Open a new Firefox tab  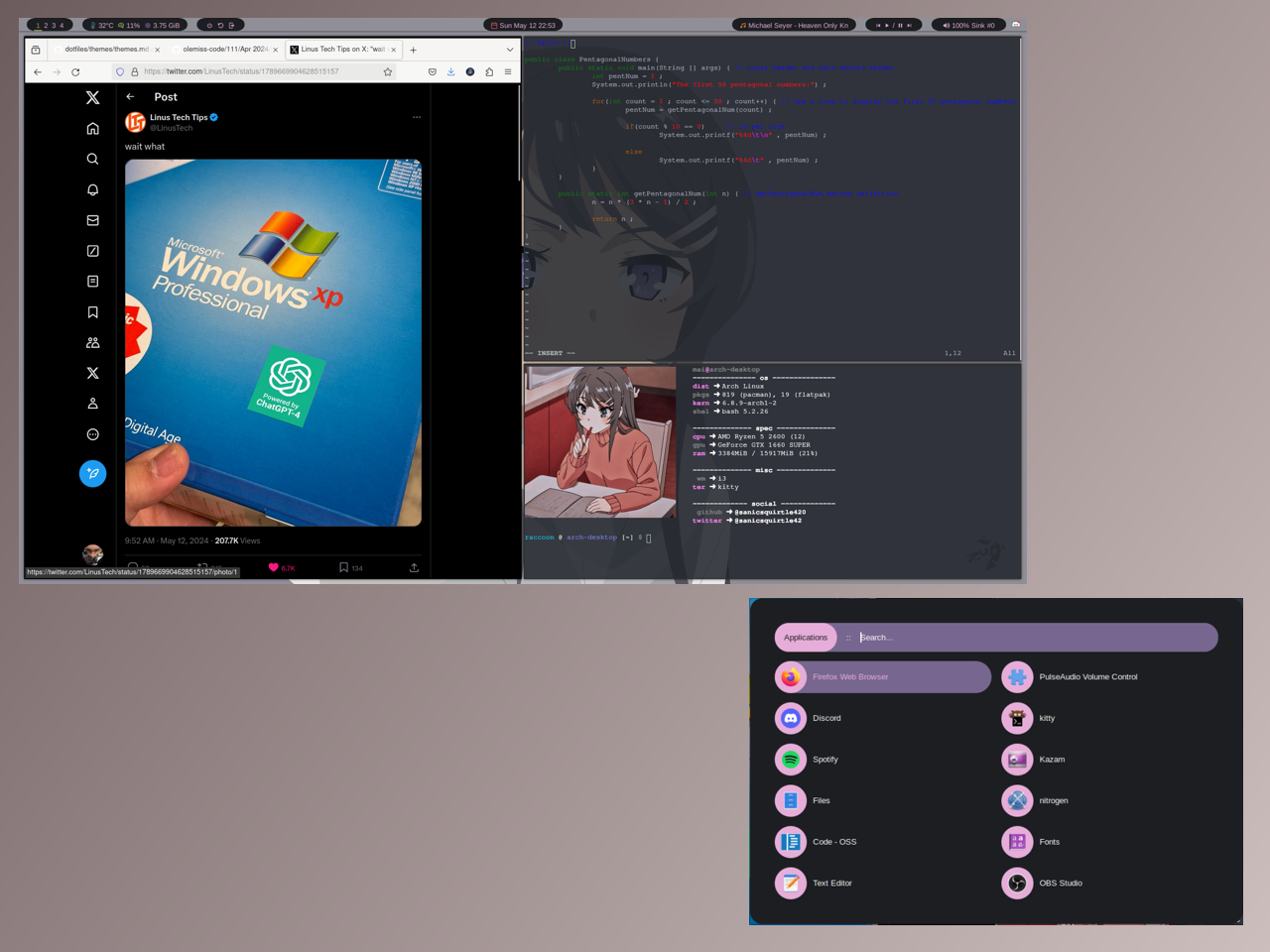pos(414,50)
